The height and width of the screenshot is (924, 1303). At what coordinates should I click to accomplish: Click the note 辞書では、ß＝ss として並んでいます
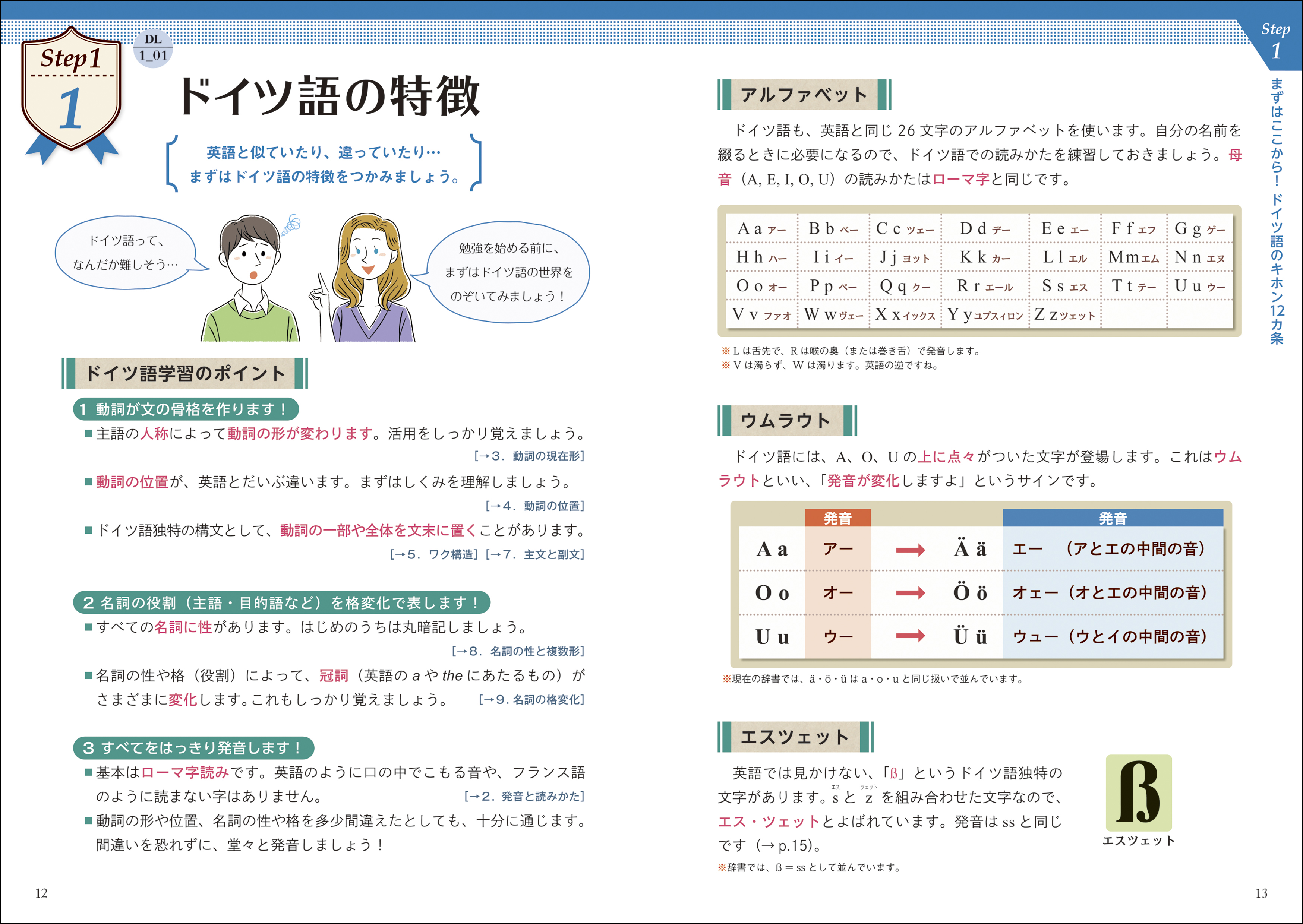(809, 867)
